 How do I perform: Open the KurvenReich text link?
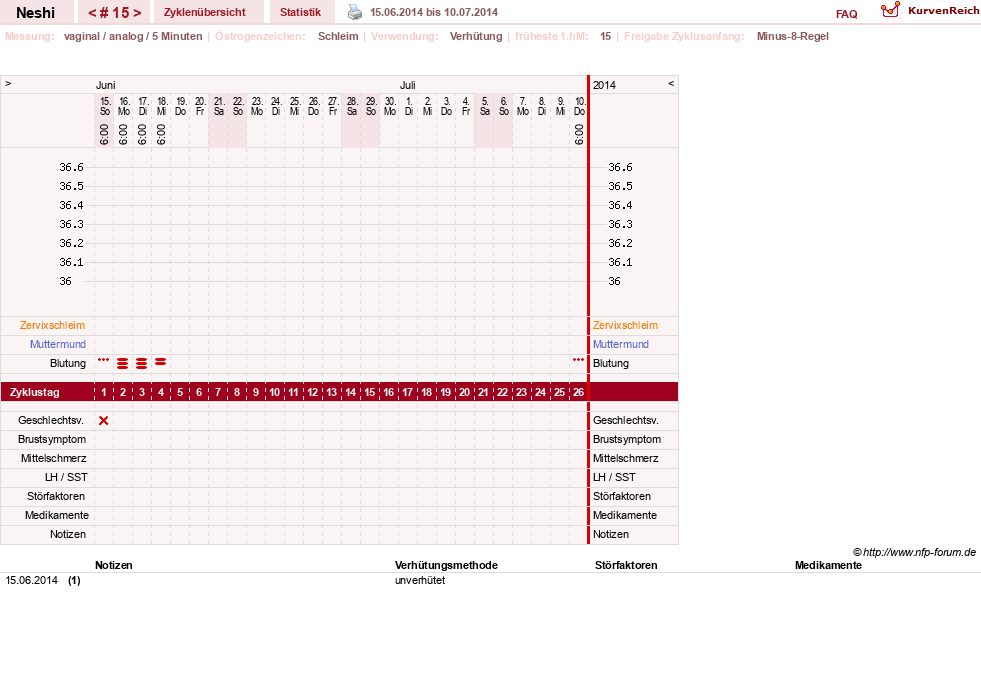pos(943,11)
